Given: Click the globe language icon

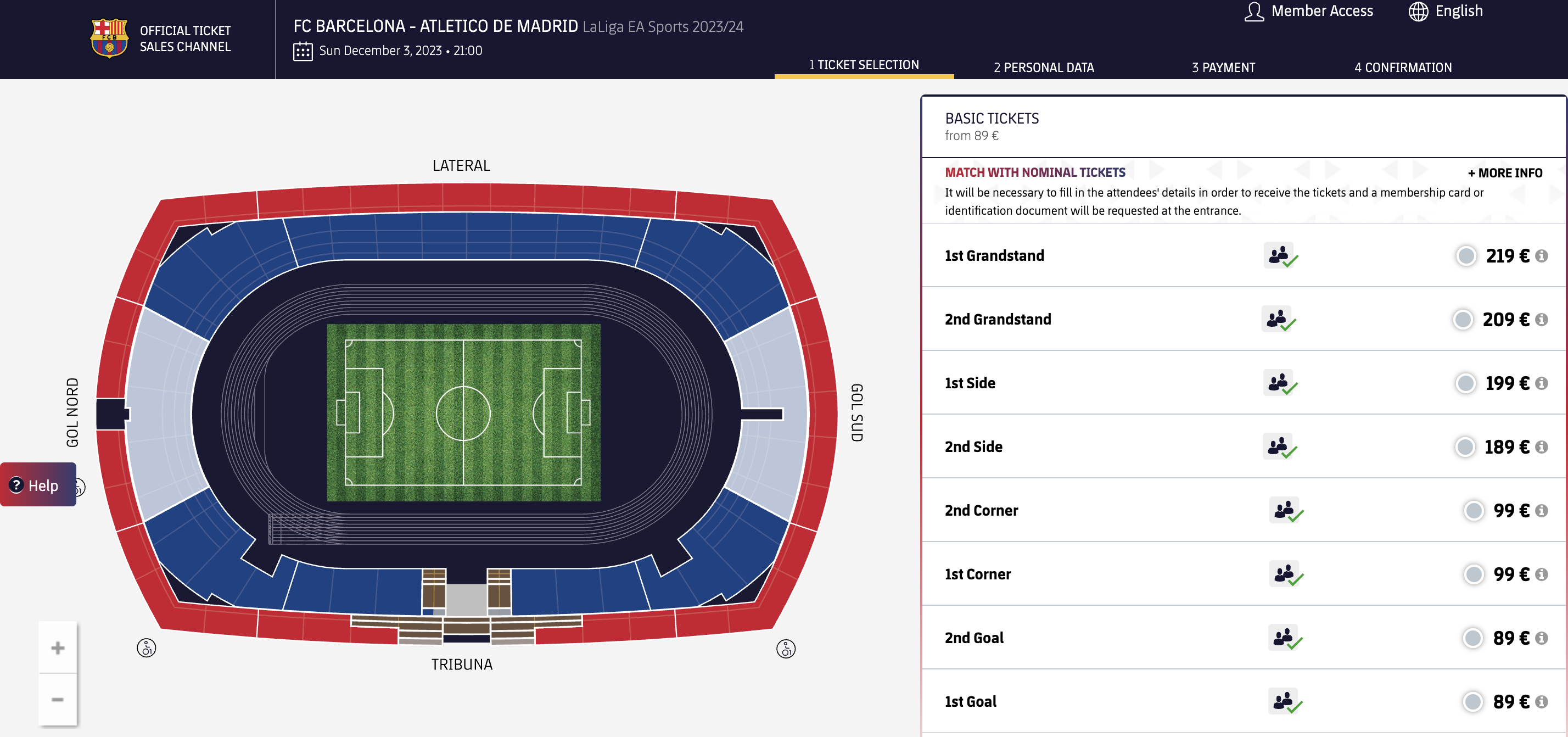Looking at the screenshot, I should click(1418, 12).
